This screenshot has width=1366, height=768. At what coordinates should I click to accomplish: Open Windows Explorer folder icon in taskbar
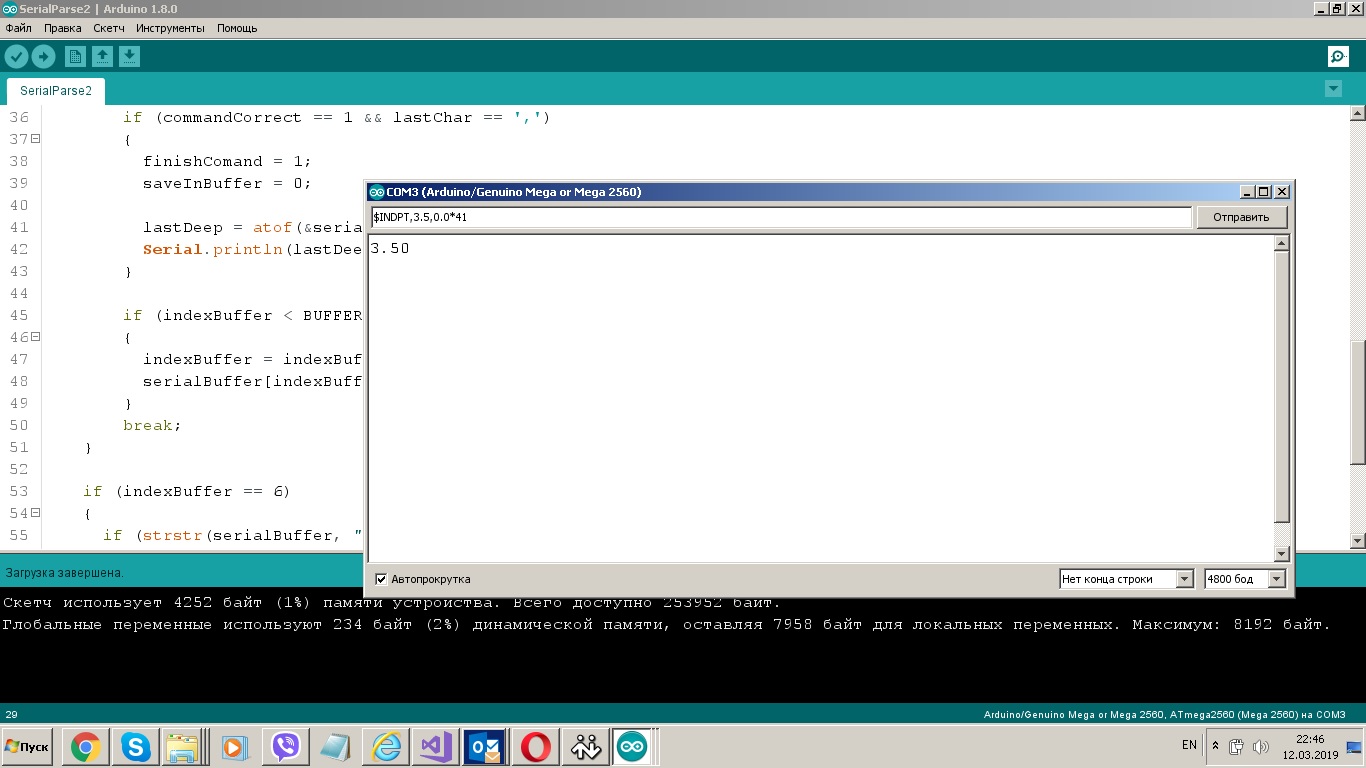click(184, 747)
